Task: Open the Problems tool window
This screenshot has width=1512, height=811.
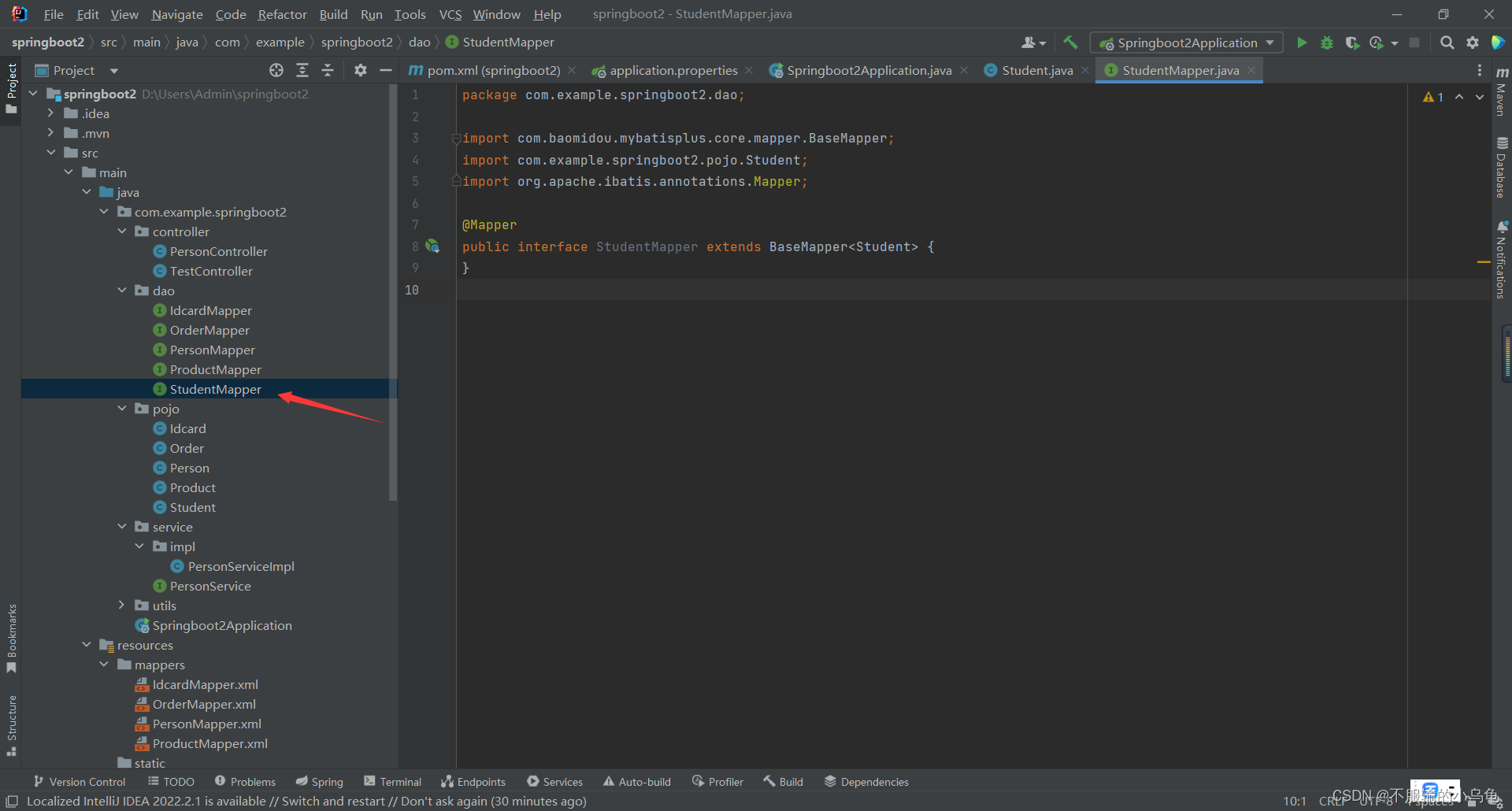Action: (245, 782)
